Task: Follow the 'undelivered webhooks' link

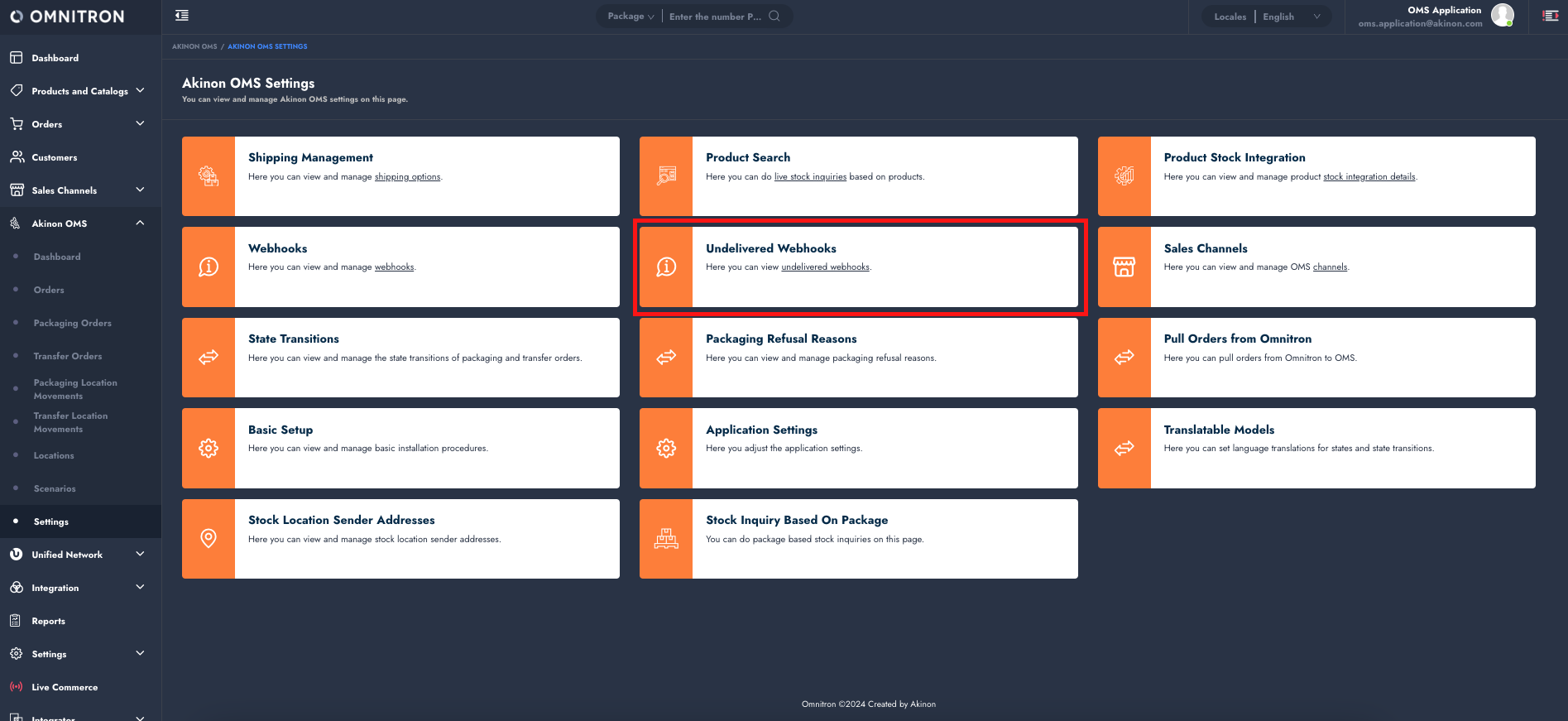Action: [x=825, y=267]
